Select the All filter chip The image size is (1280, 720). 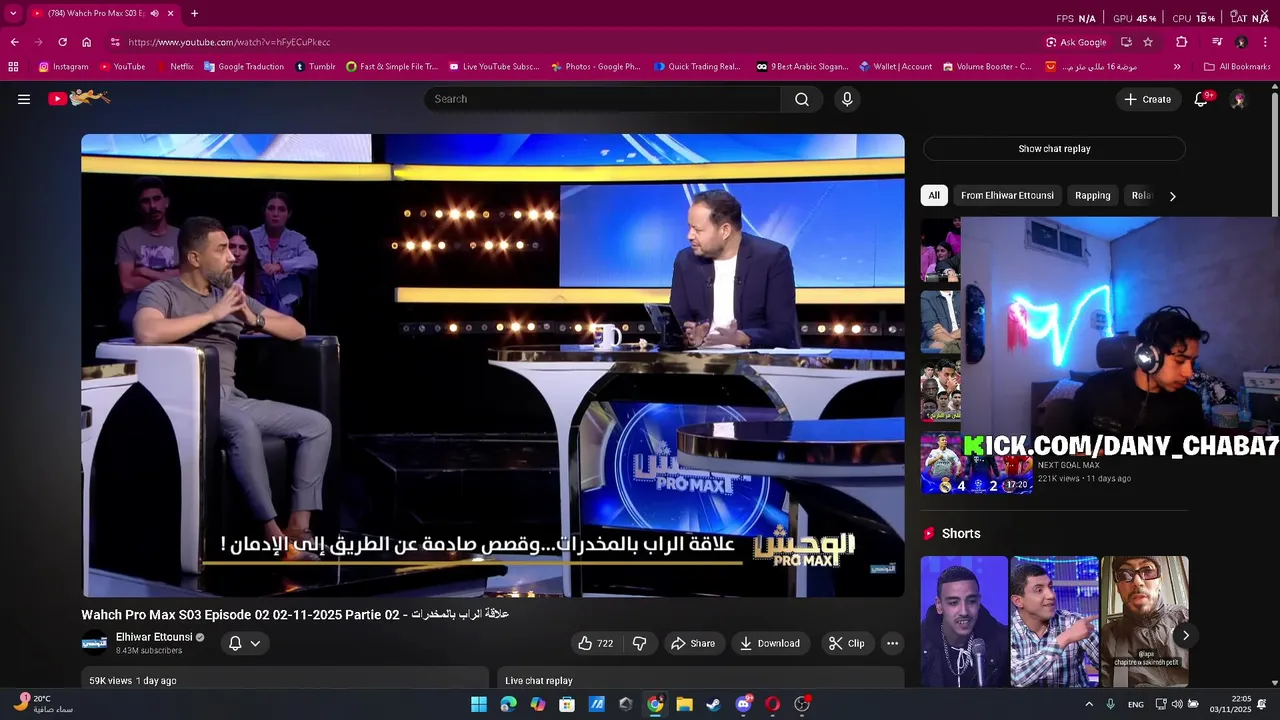pos(934,196)
